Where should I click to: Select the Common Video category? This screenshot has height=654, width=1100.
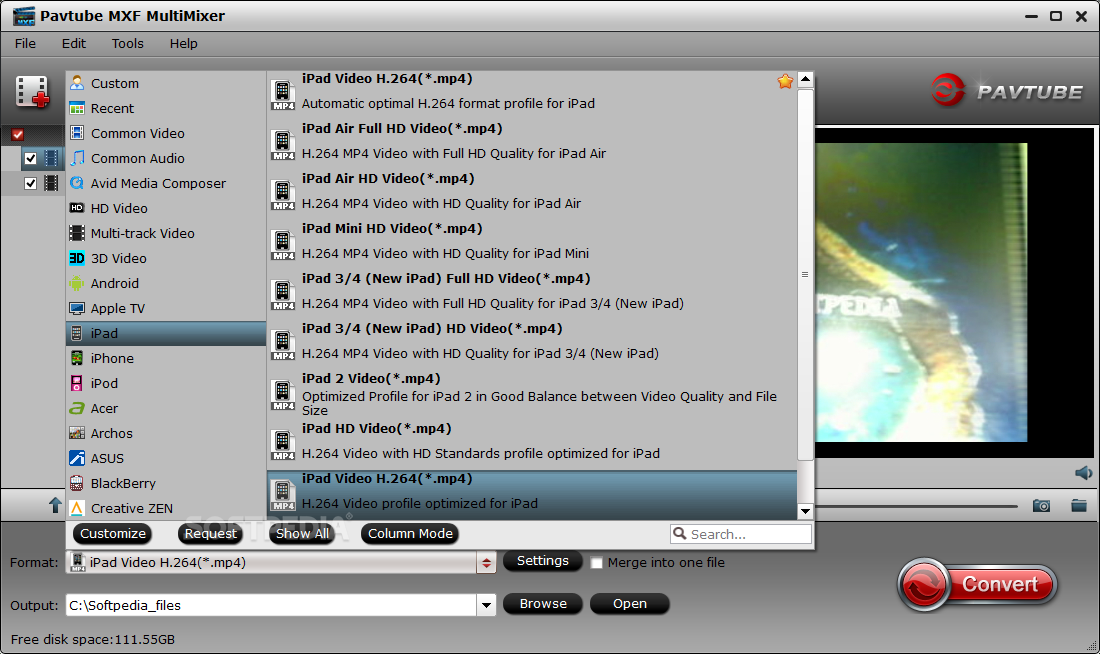coord(166,133)
